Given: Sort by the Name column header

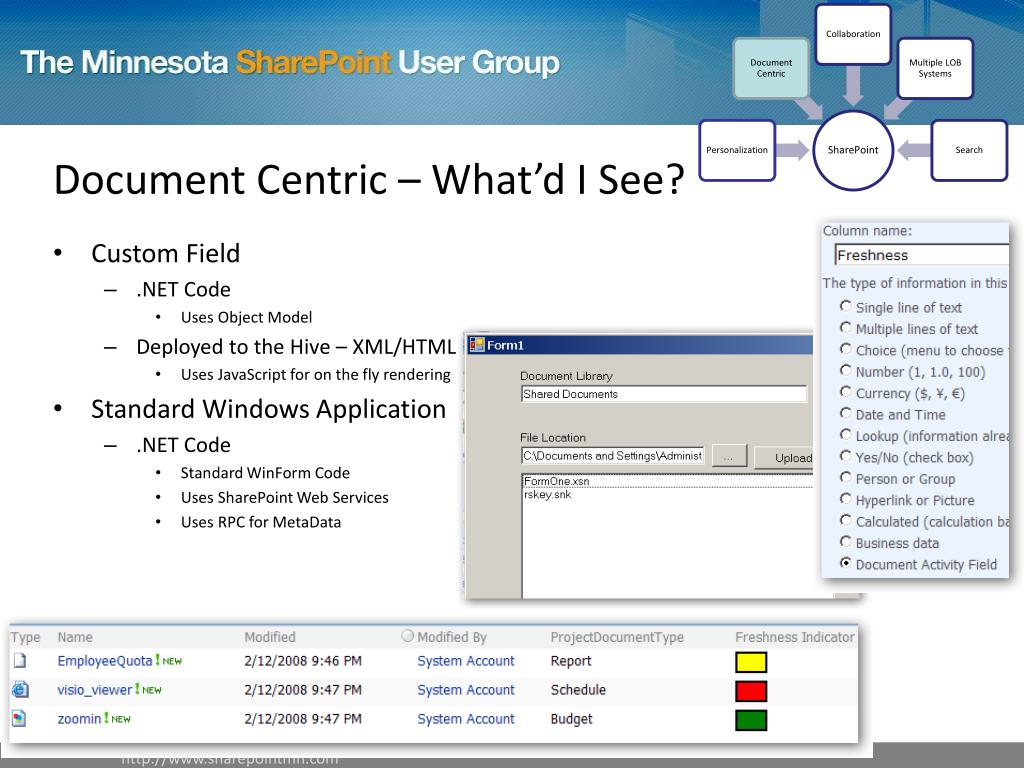Looking at the screenshot, I should (75, 637).
